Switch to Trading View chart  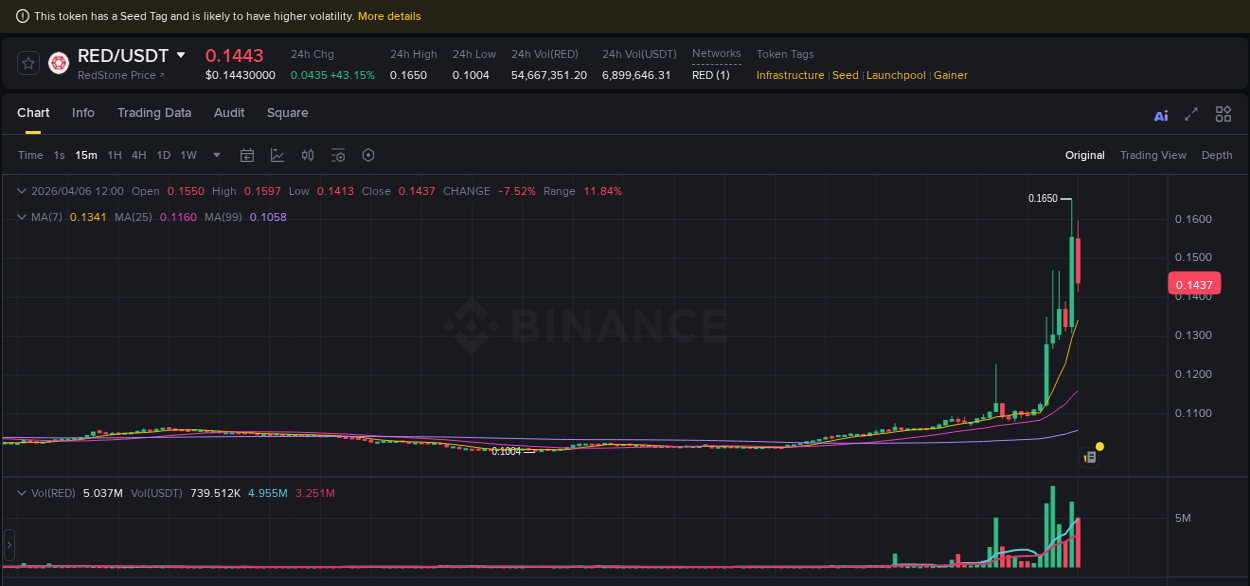coord(1153,155)
